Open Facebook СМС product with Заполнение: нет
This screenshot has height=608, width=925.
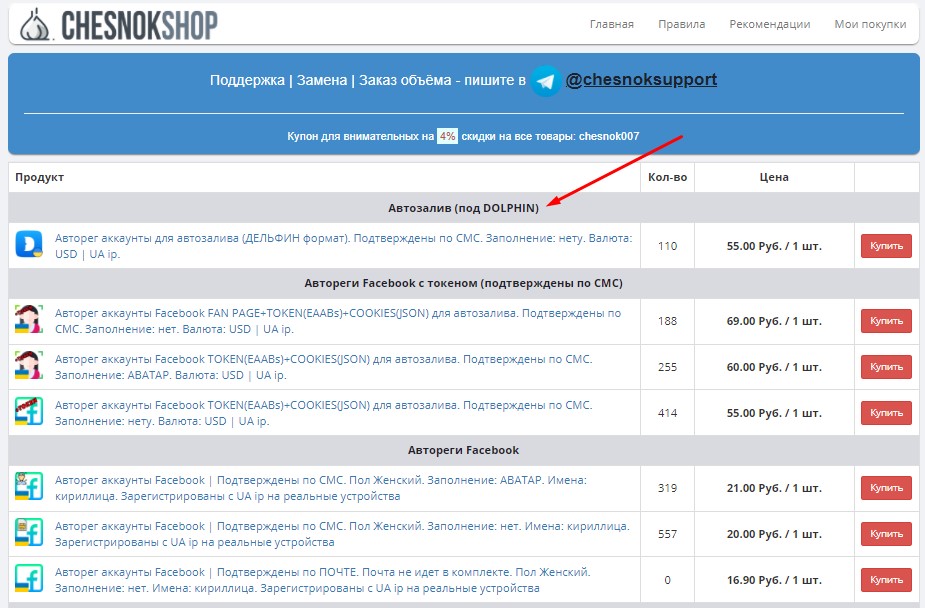342,534
